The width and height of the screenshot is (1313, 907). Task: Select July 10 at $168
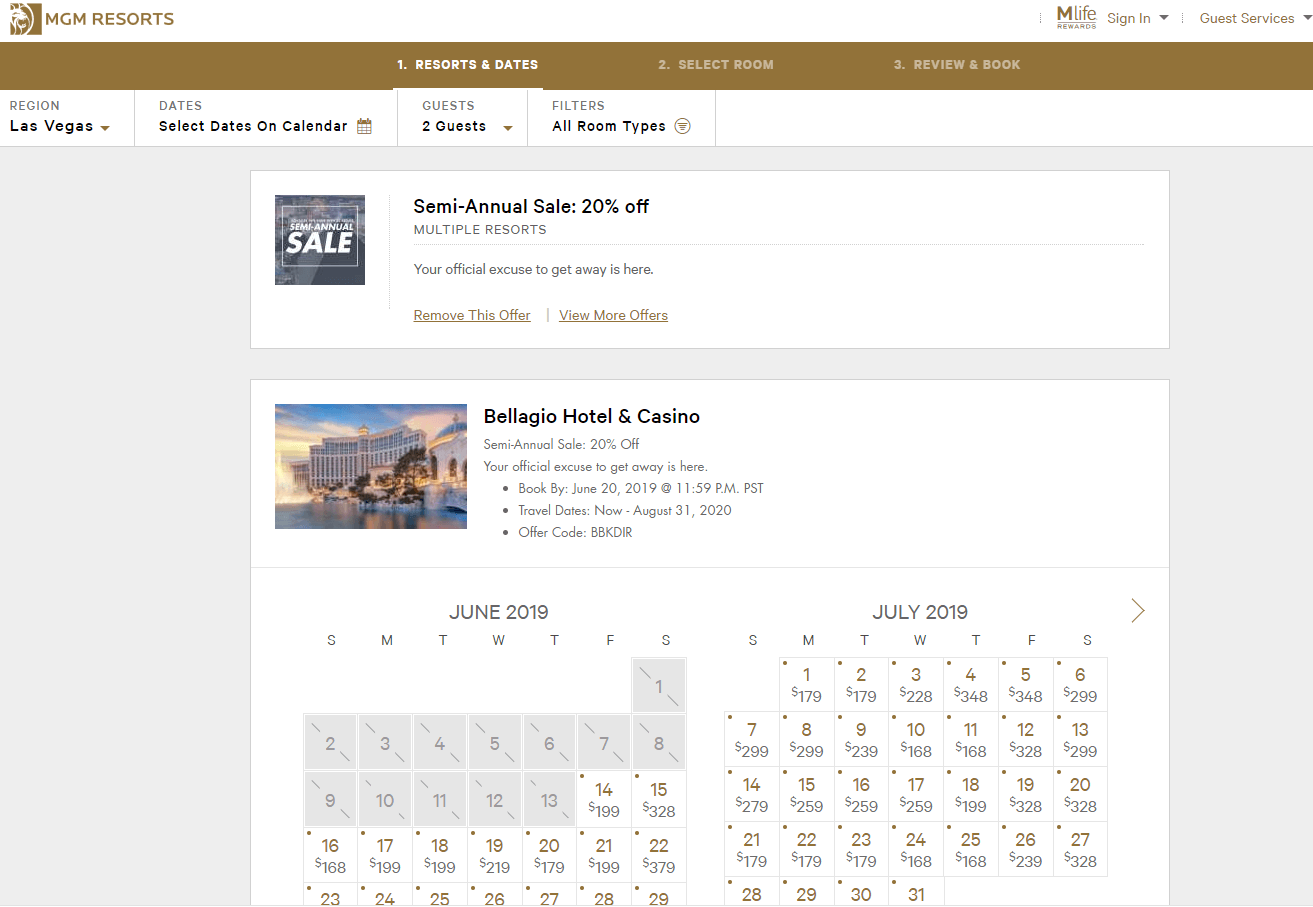[x=916, y=739]
